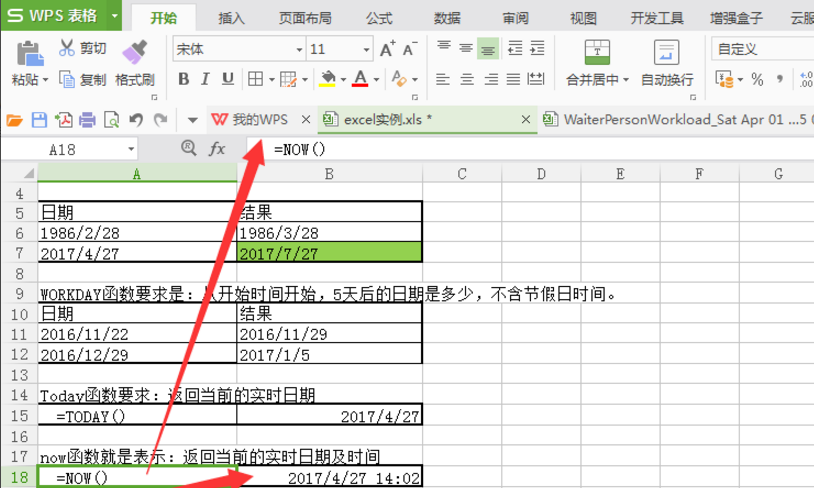Decrease font size with the A- icon
The width and height of the screenshot is (814, 488).
(410, 49)
